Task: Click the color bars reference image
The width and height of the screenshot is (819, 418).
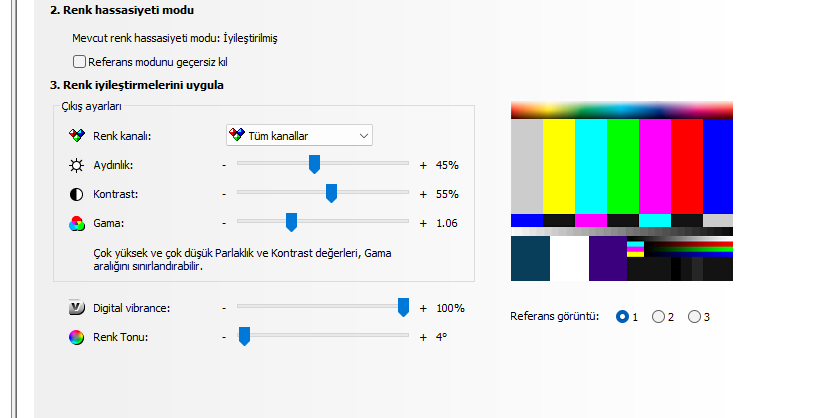Action: [622, 191]
